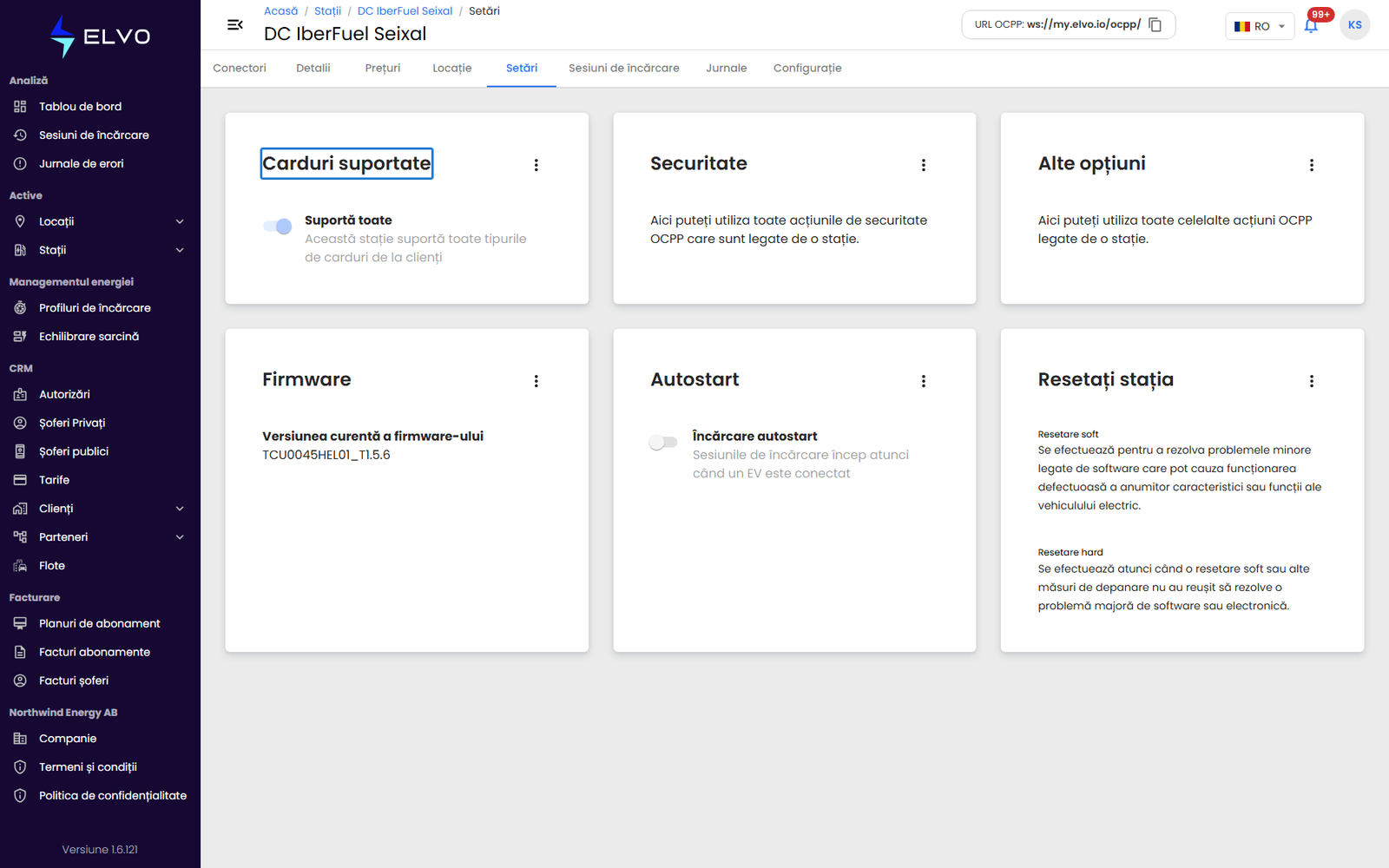Open the Resetați stația card three-dot menu

[1312, 381]
